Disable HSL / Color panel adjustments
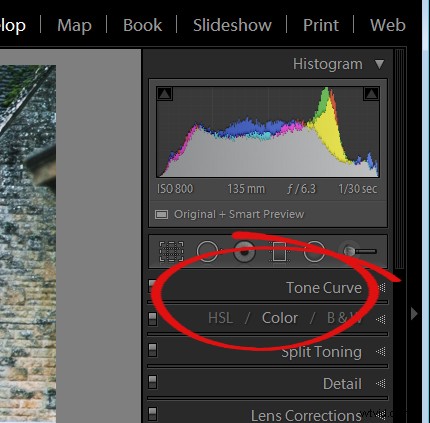 tap(152, 319)
